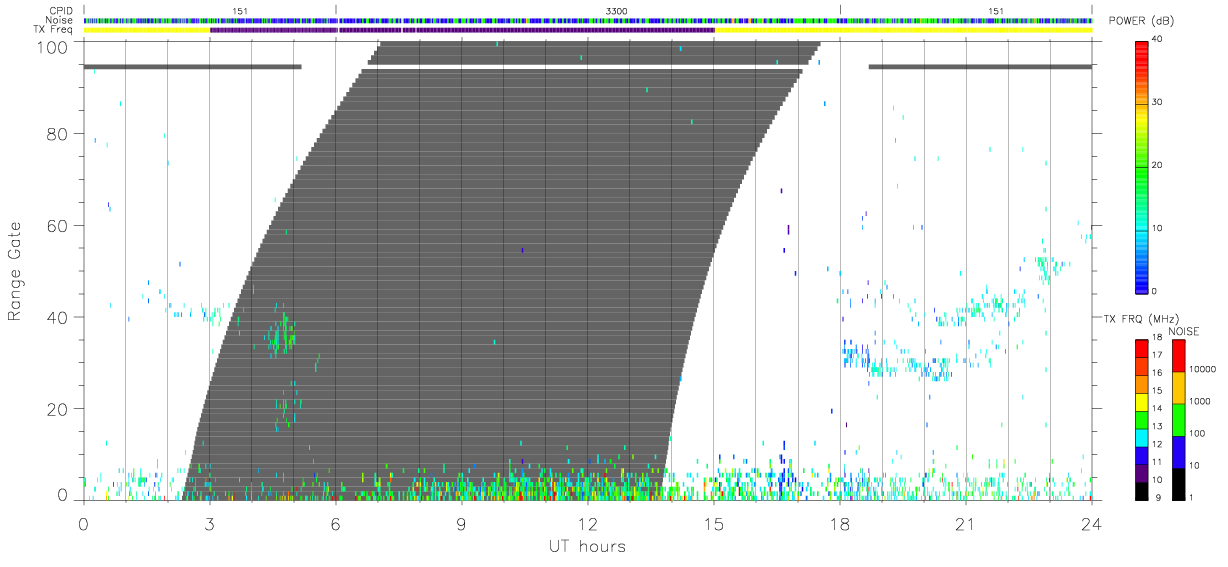Click the 20 label on the POWER scale

click(x=1159, y=166)
